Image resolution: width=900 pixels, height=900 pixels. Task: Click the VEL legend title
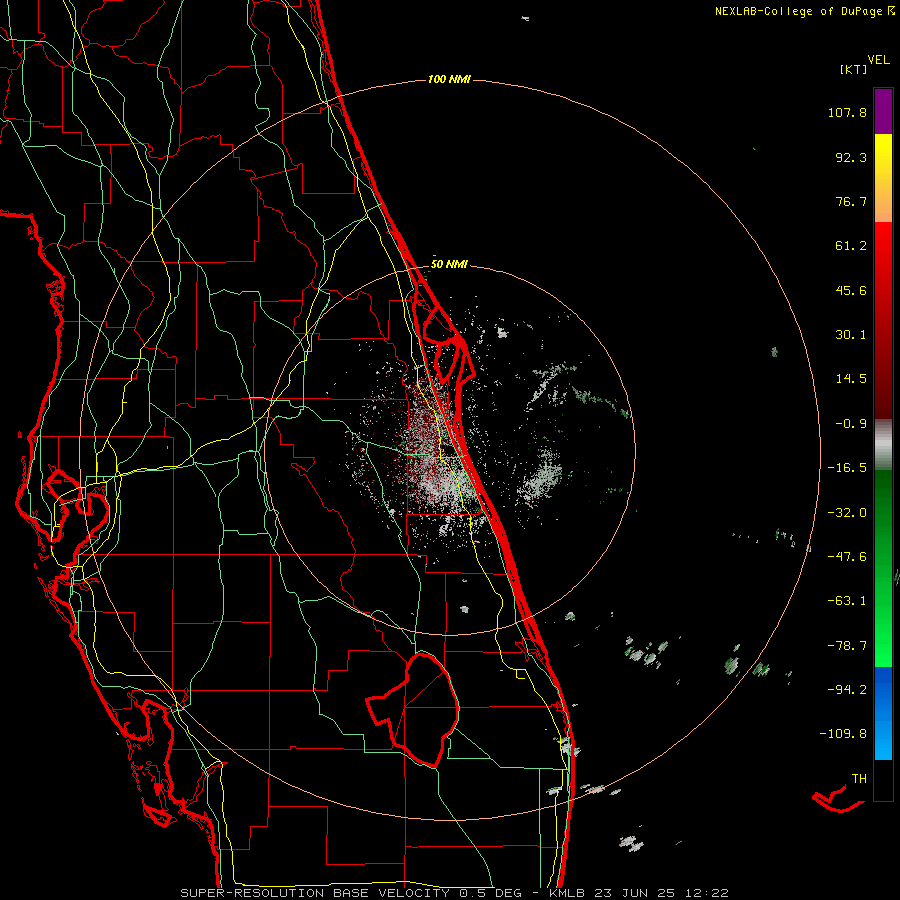click(x=878, y=60)
